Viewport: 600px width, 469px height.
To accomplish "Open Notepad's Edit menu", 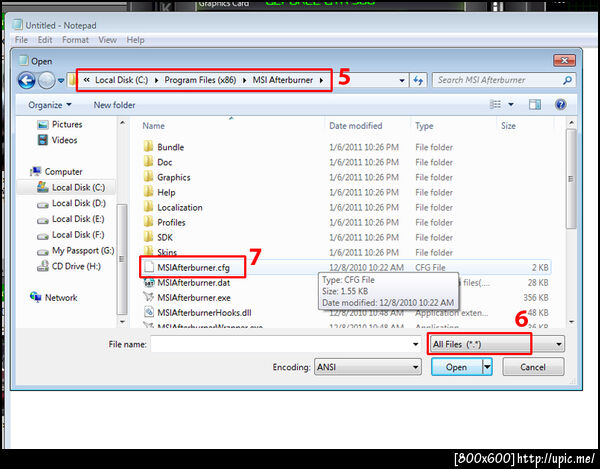I will tap(45, 40).
